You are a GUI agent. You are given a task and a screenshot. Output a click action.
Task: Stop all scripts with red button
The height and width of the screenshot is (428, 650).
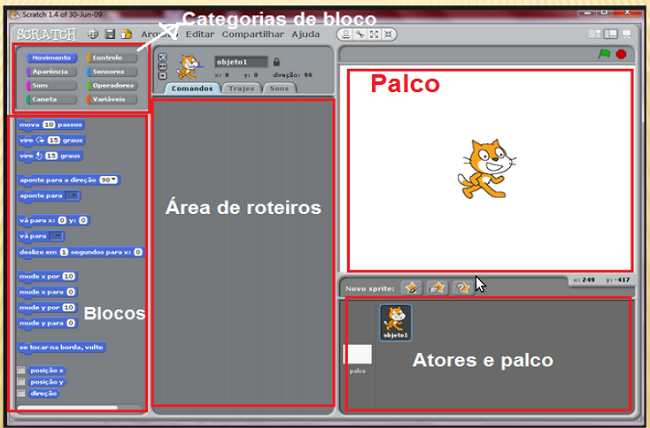click(621, 54)
